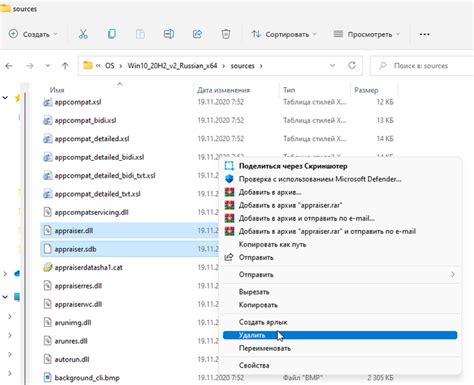This screenshot has width=474, height=385.
Task: Select file appraiserres.dll
Action: pos(78,286)
